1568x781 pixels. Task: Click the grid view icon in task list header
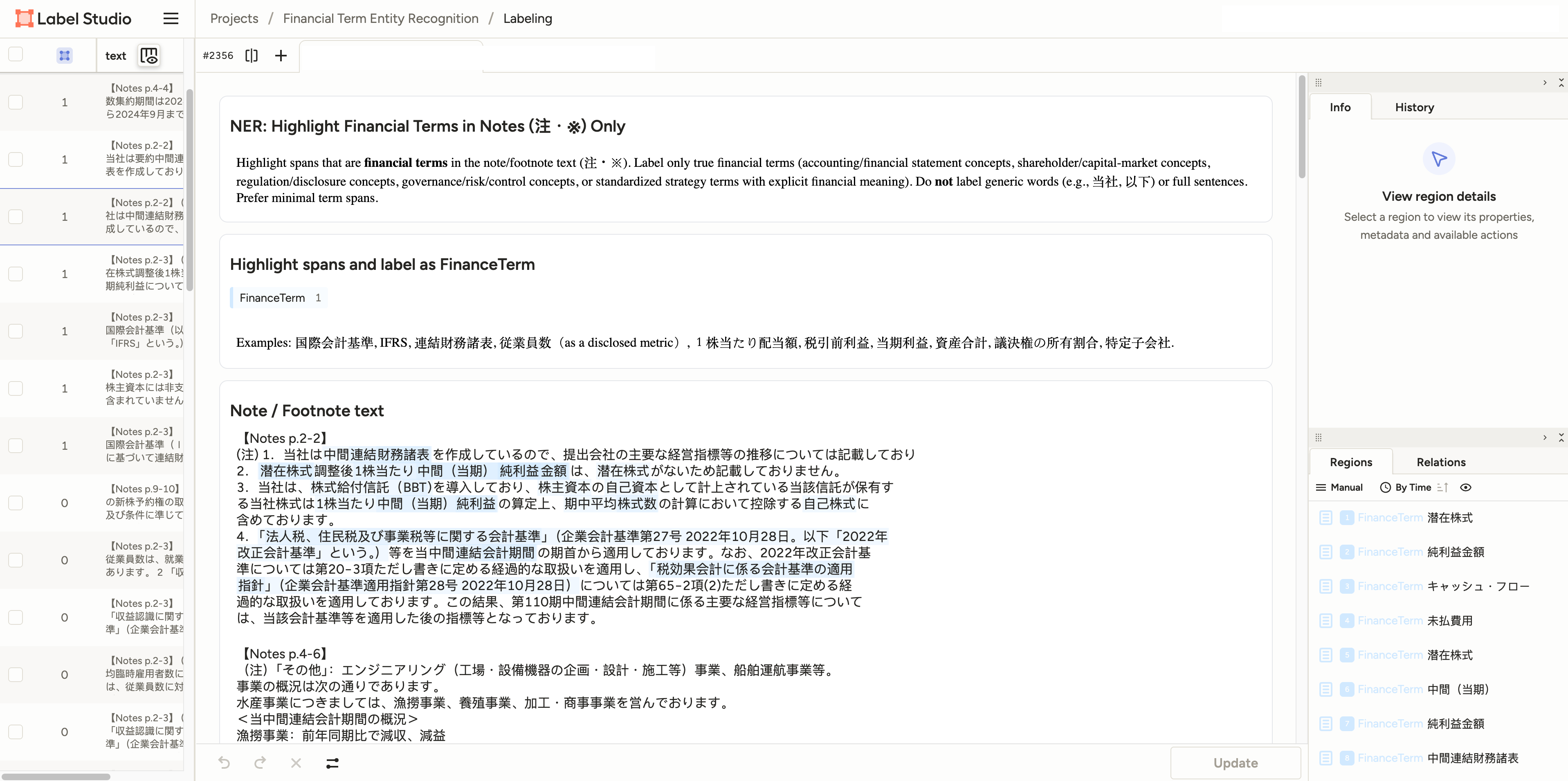[x=65, y=55]
